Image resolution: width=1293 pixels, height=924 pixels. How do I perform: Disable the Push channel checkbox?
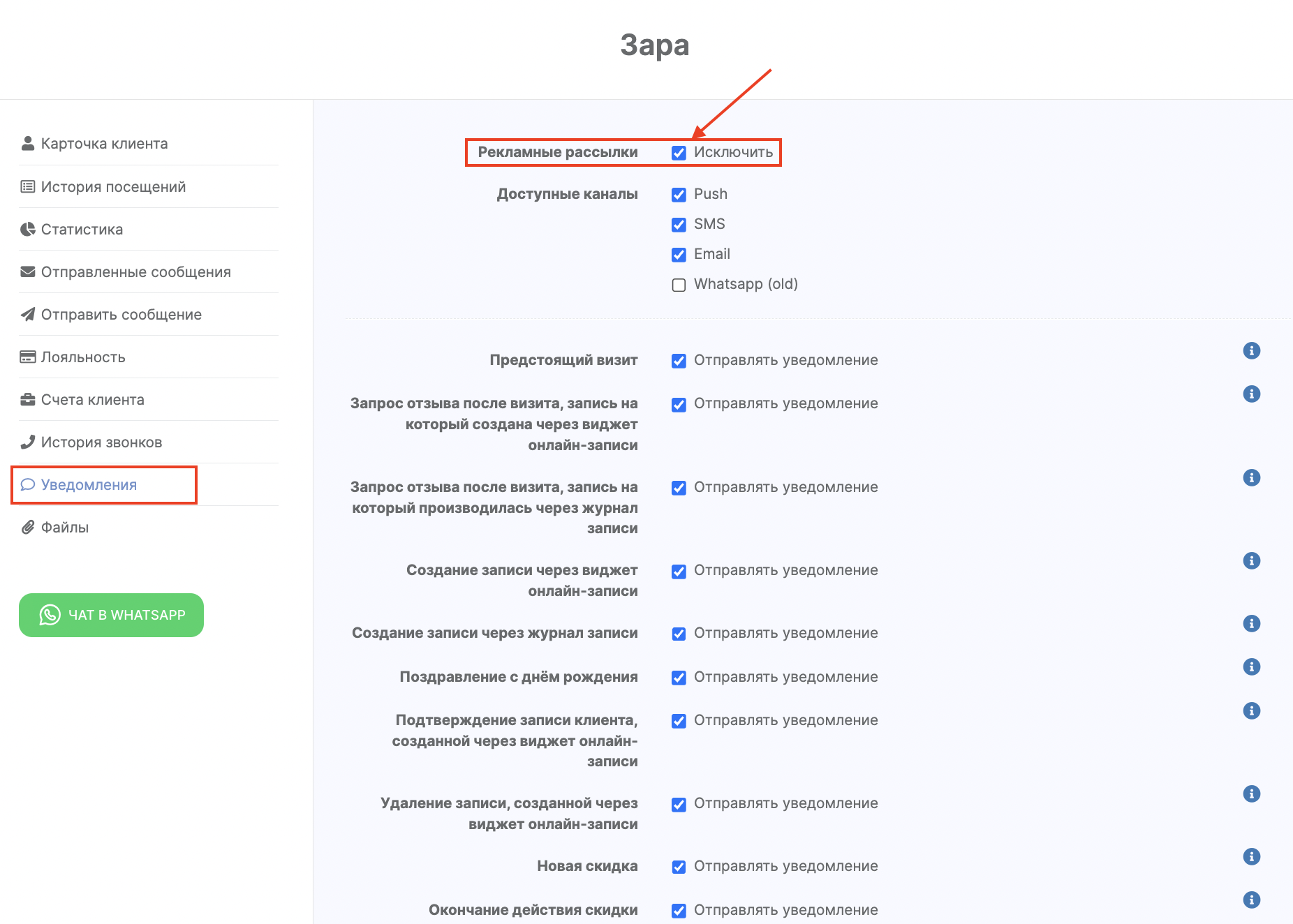click(679, 195)
